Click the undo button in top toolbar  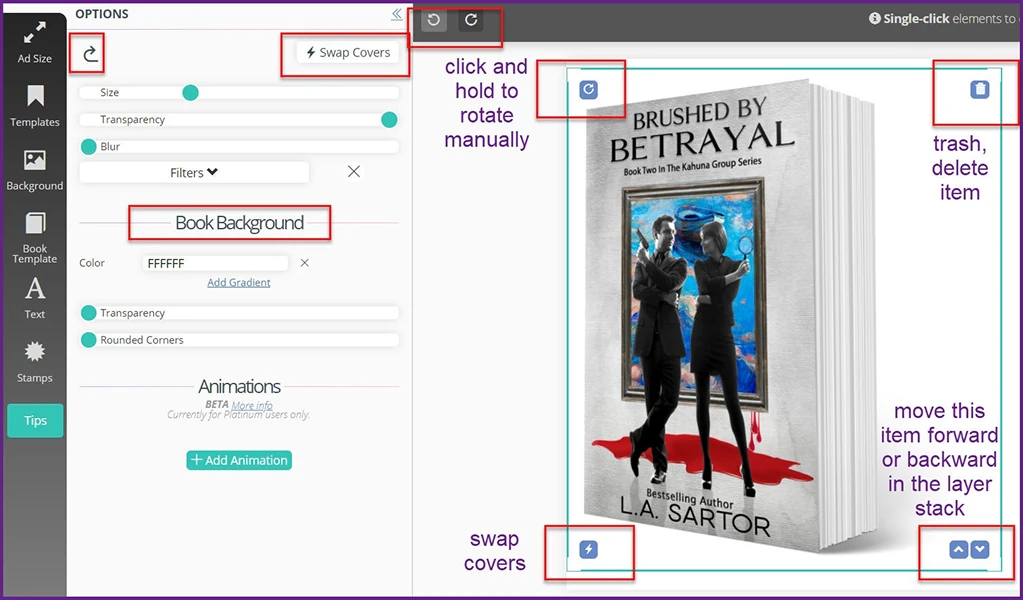point(434,20)
